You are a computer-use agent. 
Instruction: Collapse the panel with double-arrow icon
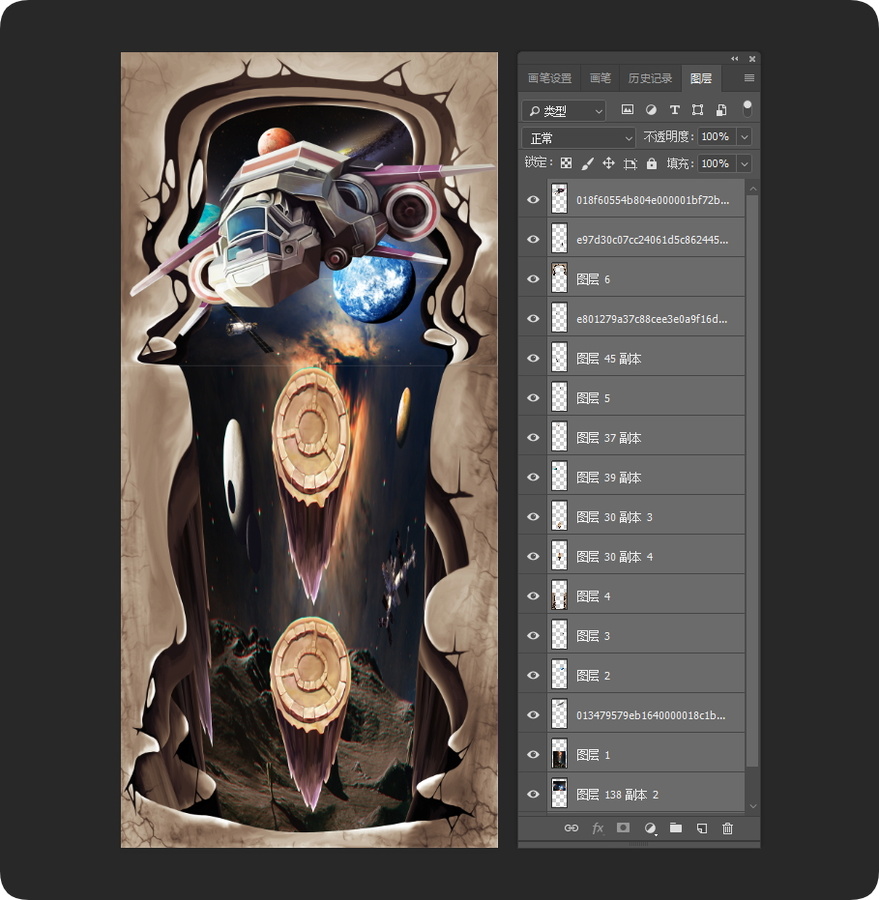[735, 59]
